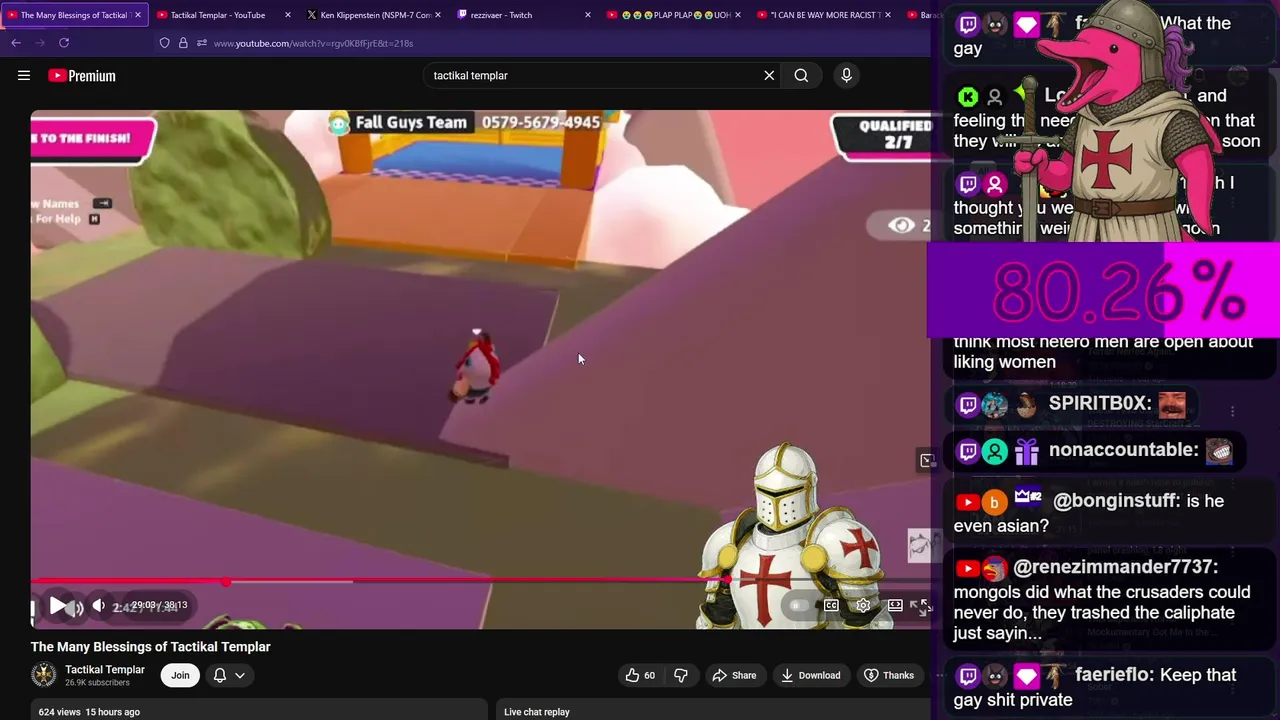Close the Ken Klippenstein tab
This screenshot has width=1280, height=720.
click(438, 15)
